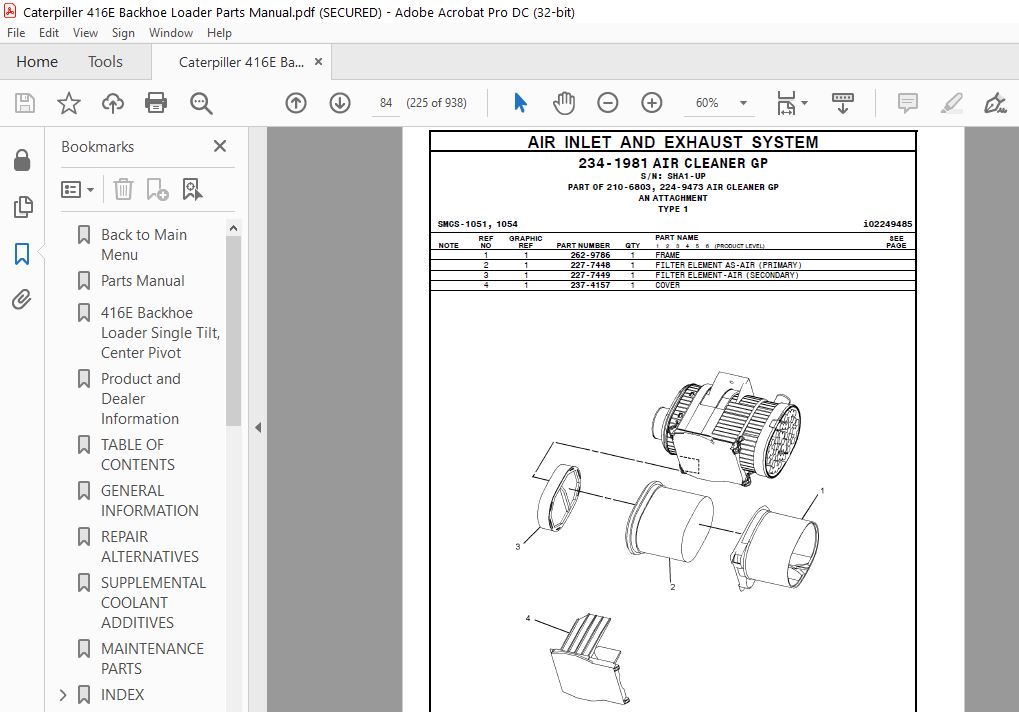The height and width of the screenshot is (712, 1019).
Task: Click the zoom percentage field 60%
Action: 707,103
